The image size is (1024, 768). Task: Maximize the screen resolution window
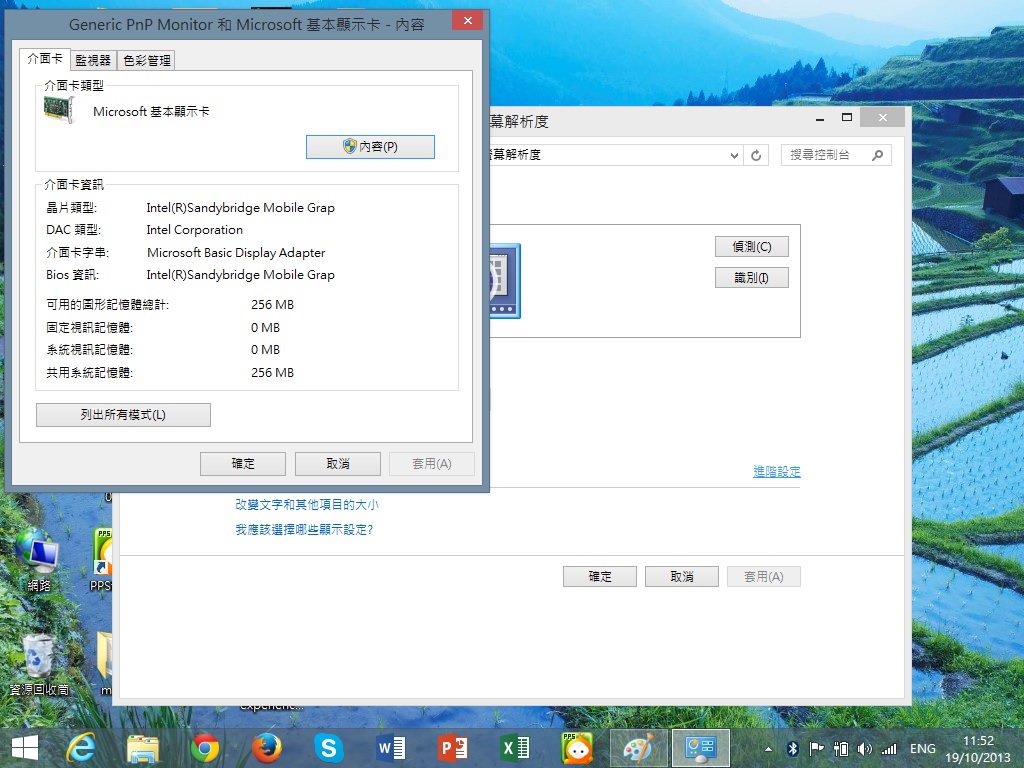(847, 118)
